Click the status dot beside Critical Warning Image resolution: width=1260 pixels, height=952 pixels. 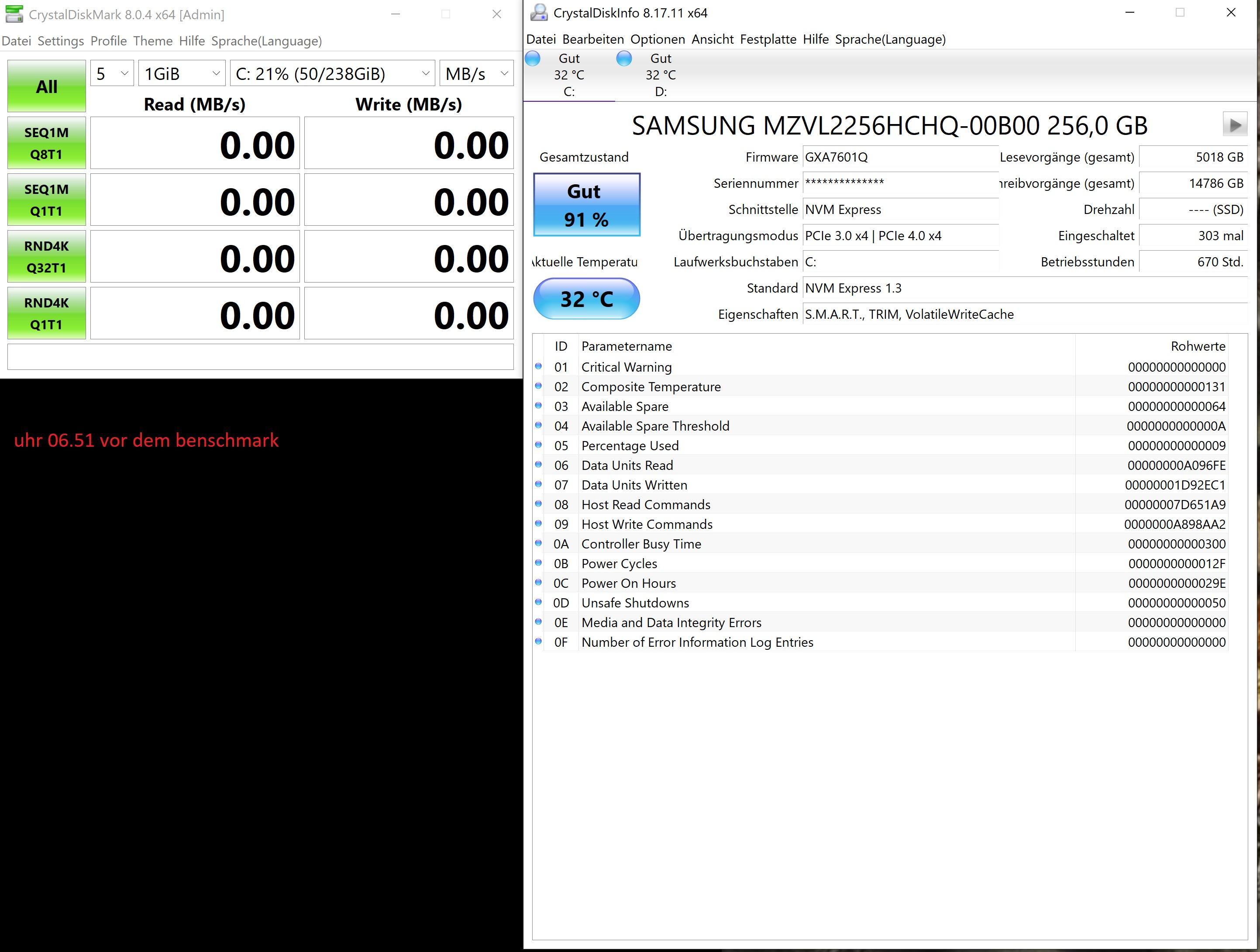538,366
